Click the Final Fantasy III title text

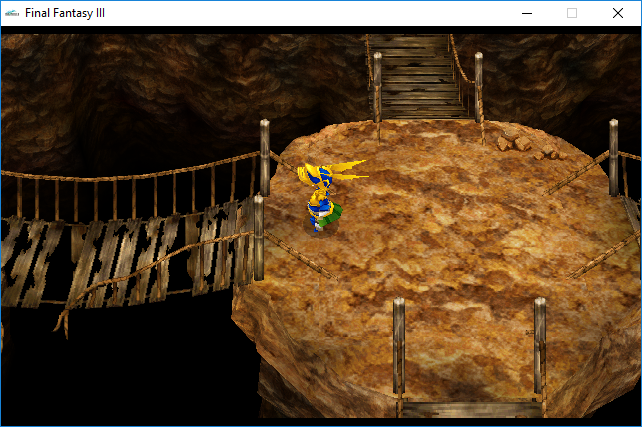click(65, 13)
